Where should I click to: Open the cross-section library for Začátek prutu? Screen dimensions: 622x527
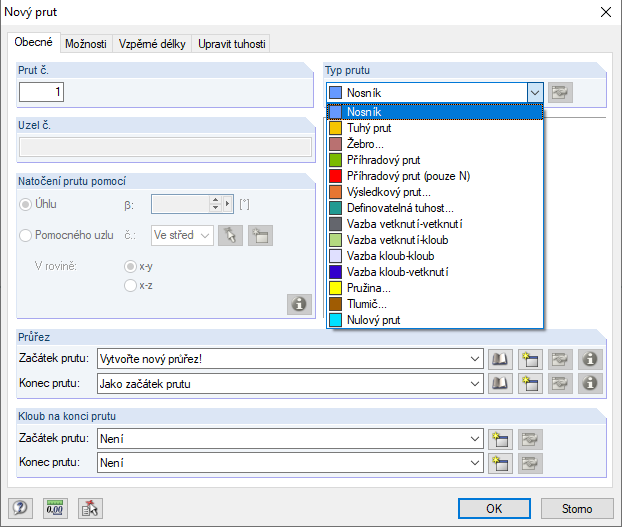500,359
